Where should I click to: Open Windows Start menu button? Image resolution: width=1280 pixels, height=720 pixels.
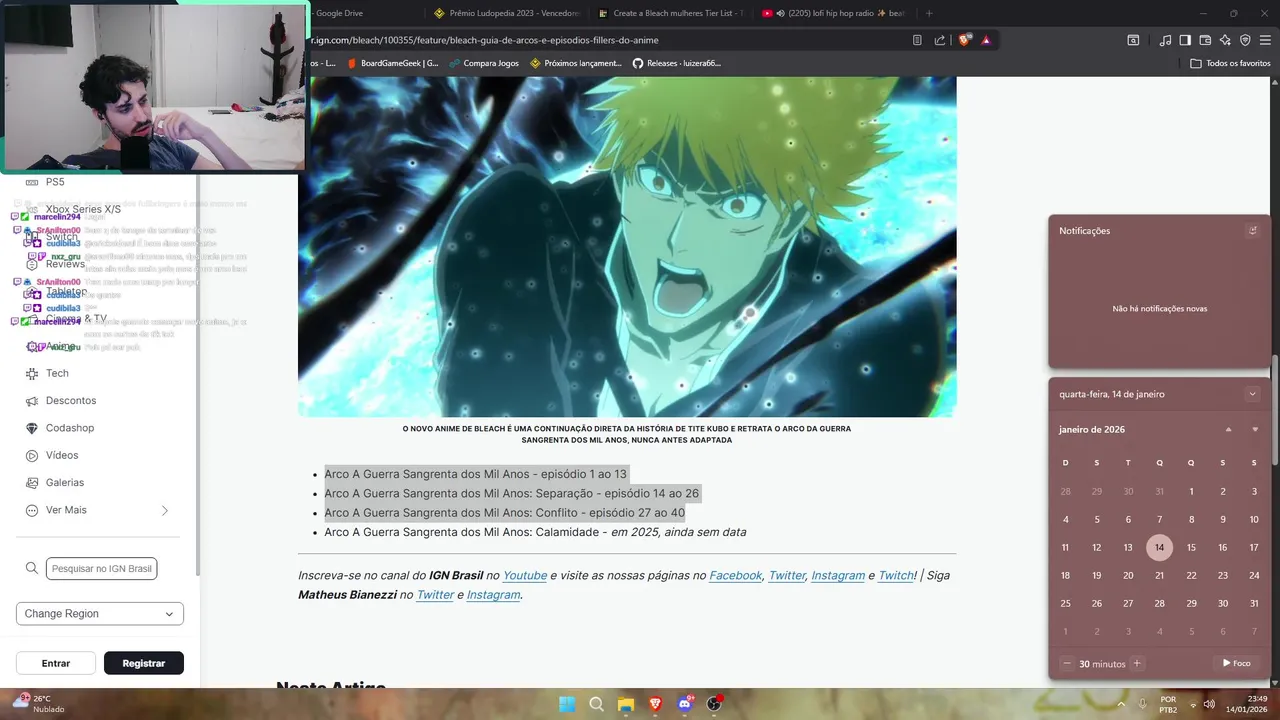(567, 704)
